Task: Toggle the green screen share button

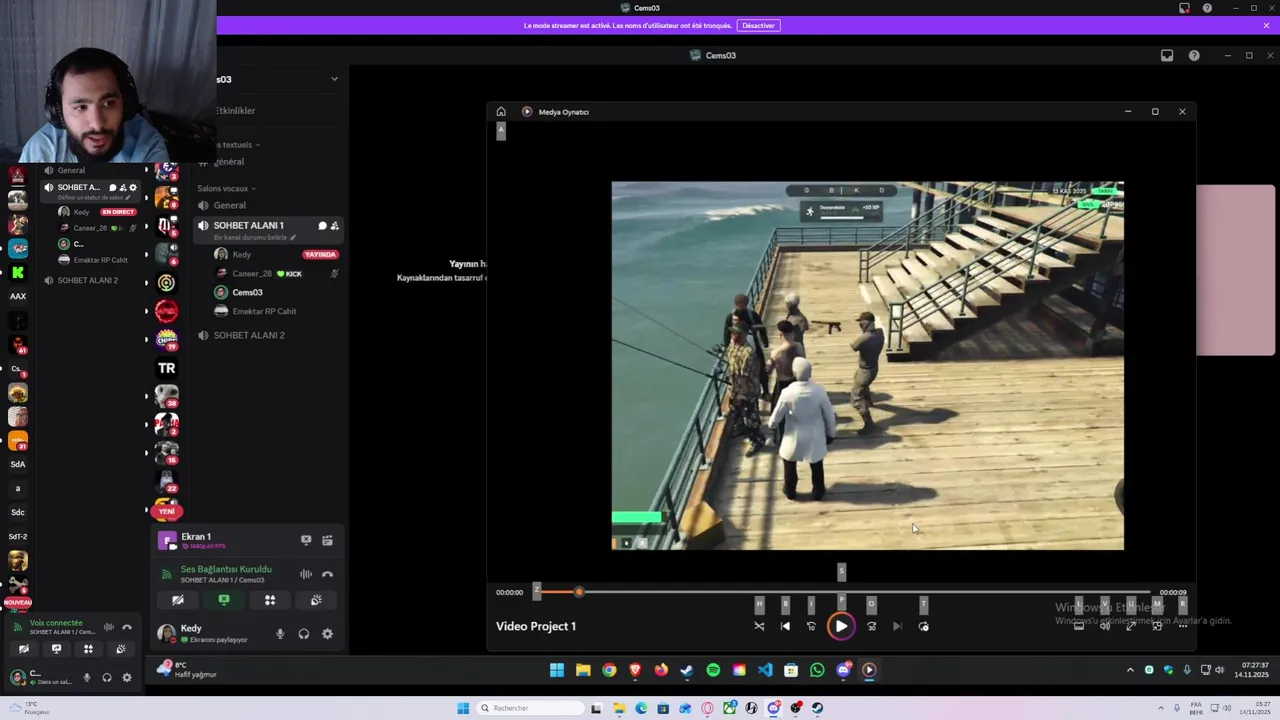Action: click(224, 600)
